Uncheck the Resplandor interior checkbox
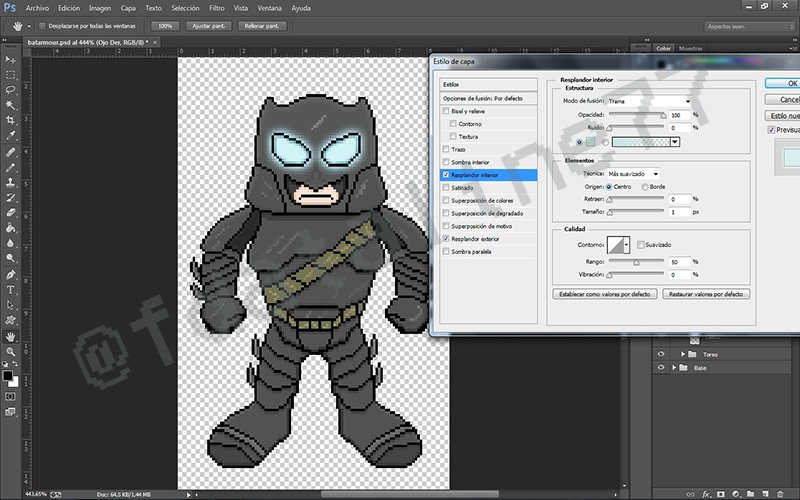Viewport: 800px width, 500px height. tap(446, 174)
